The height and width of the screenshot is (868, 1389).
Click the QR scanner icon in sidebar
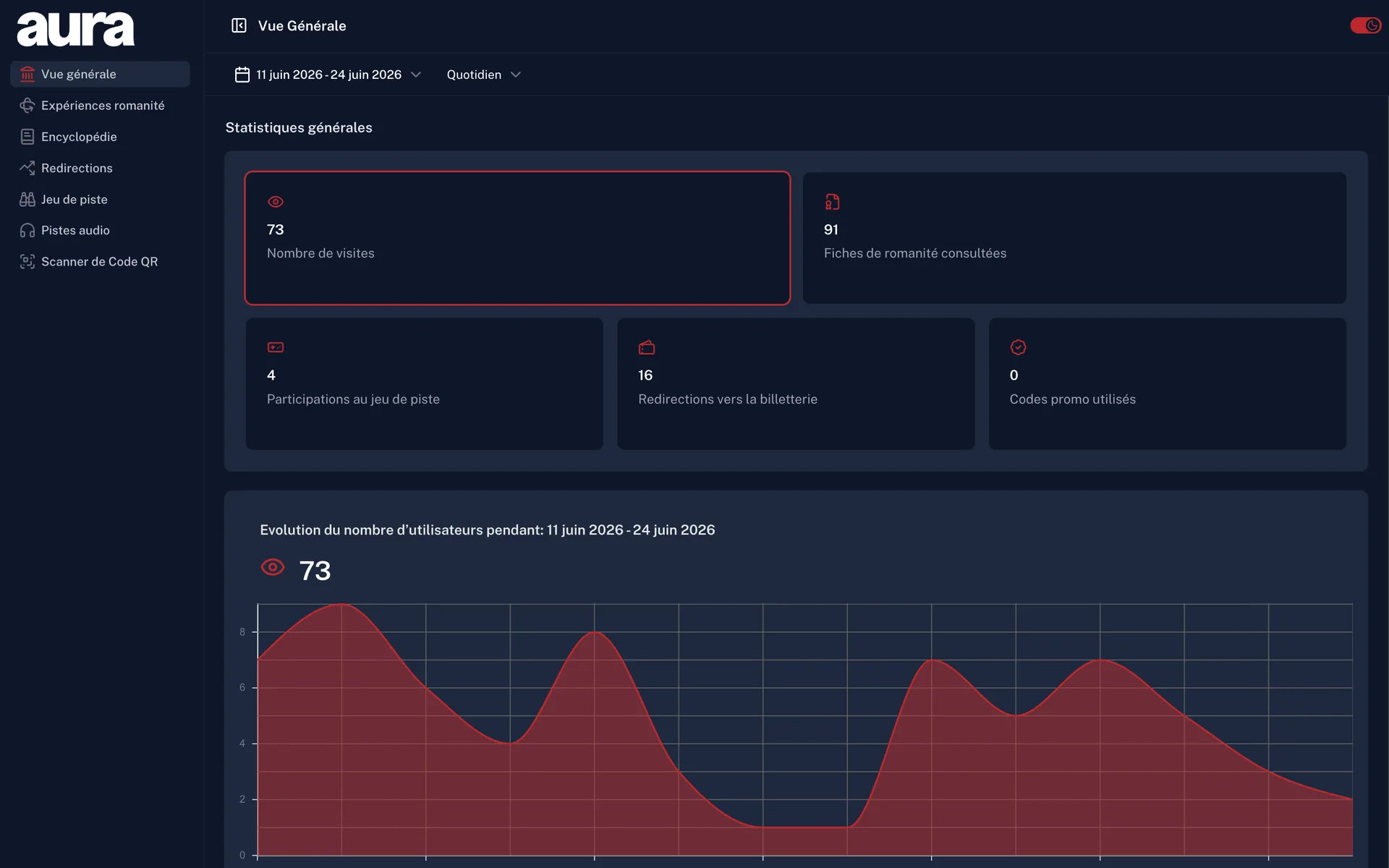(27, 262)
